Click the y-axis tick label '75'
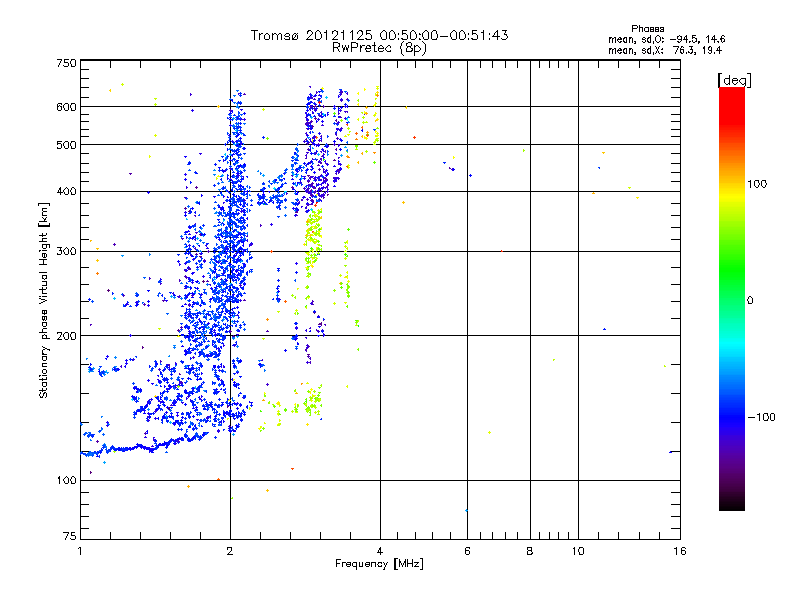The width and height of the screenshot is (800, 600). point(70,536)
